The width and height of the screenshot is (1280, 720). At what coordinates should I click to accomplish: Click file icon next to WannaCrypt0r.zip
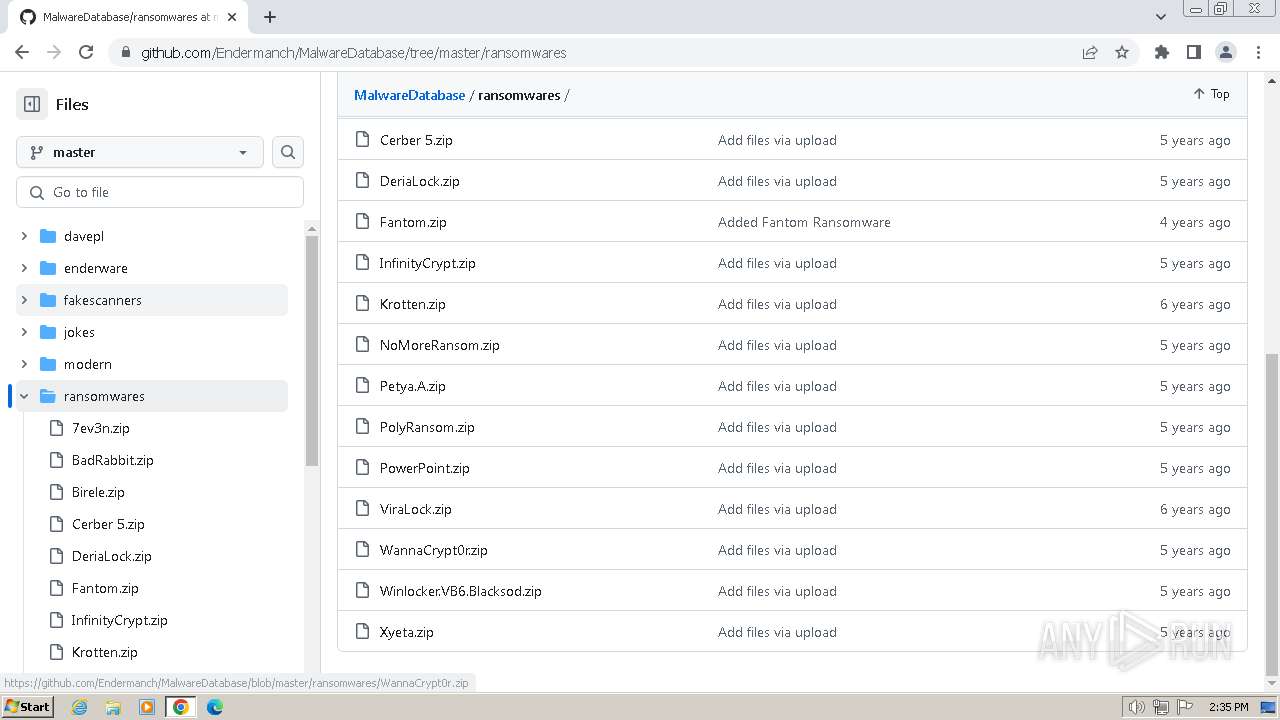tap(362, 550)
